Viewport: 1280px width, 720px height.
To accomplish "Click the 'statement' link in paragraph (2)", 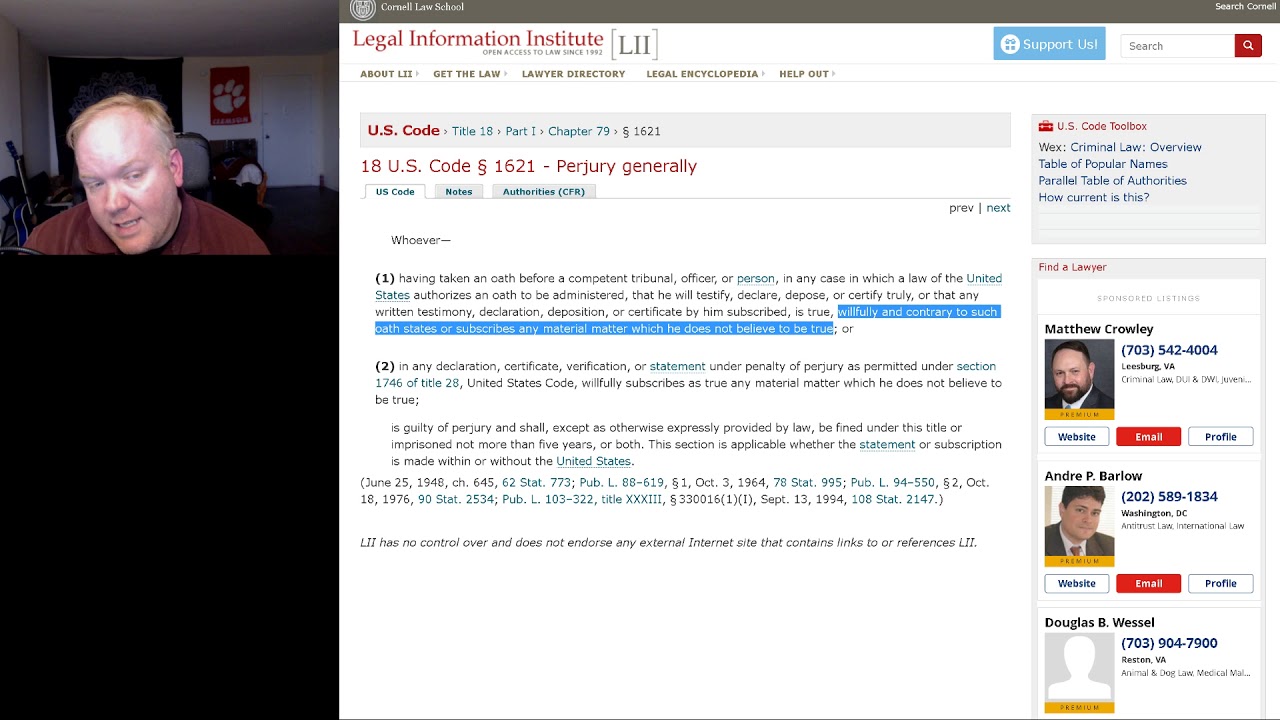I will click(x=678, y=366).
